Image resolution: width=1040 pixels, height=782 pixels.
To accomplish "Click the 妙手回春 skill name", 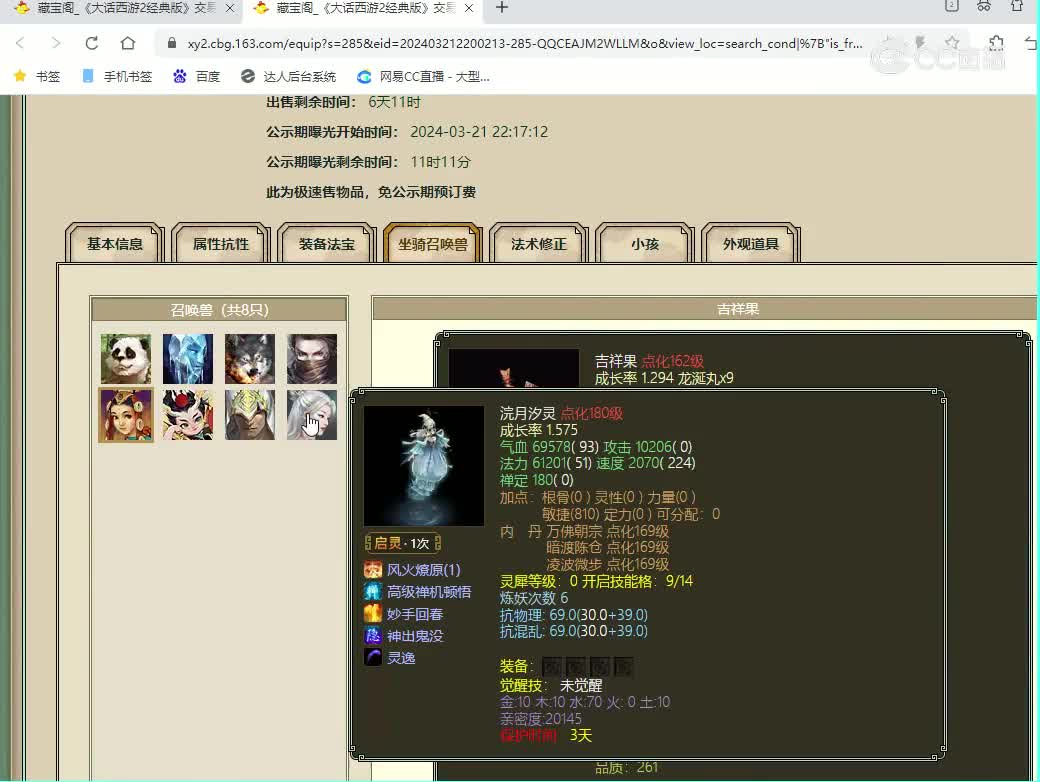I will [x=415, y=614].
